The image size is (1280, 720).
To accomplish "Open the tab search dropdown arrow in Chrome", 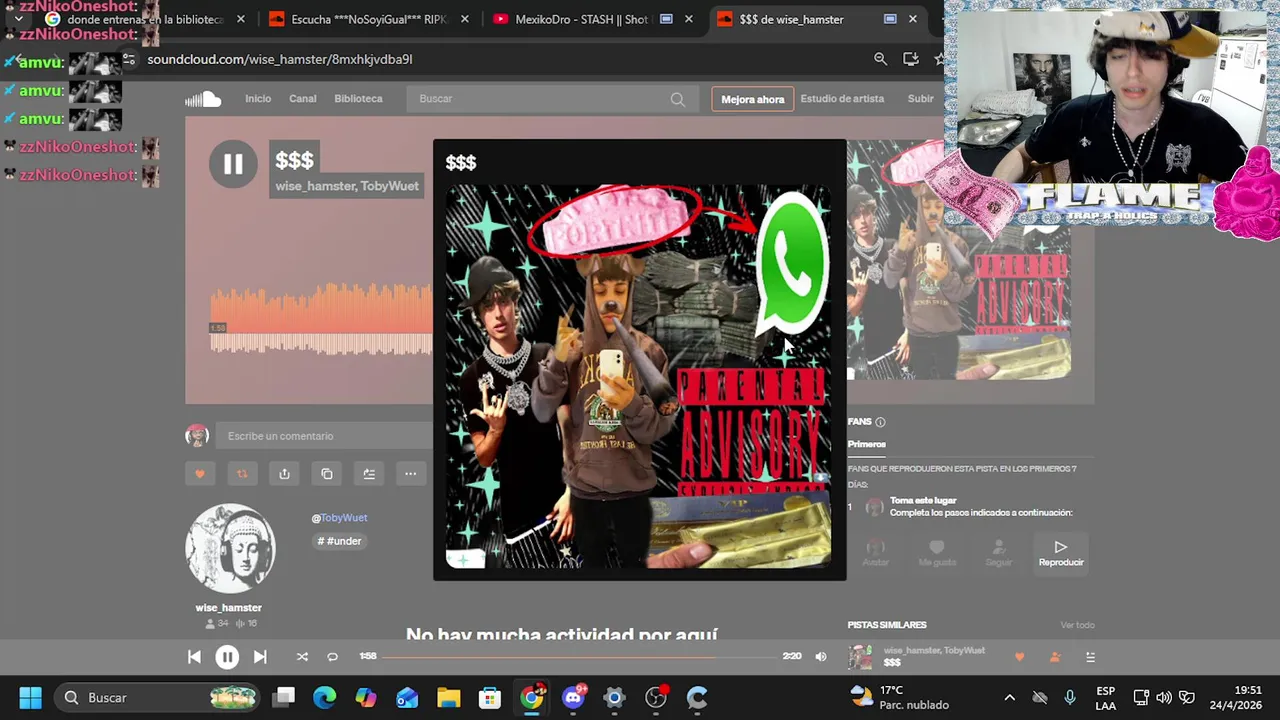I will 18,19.
